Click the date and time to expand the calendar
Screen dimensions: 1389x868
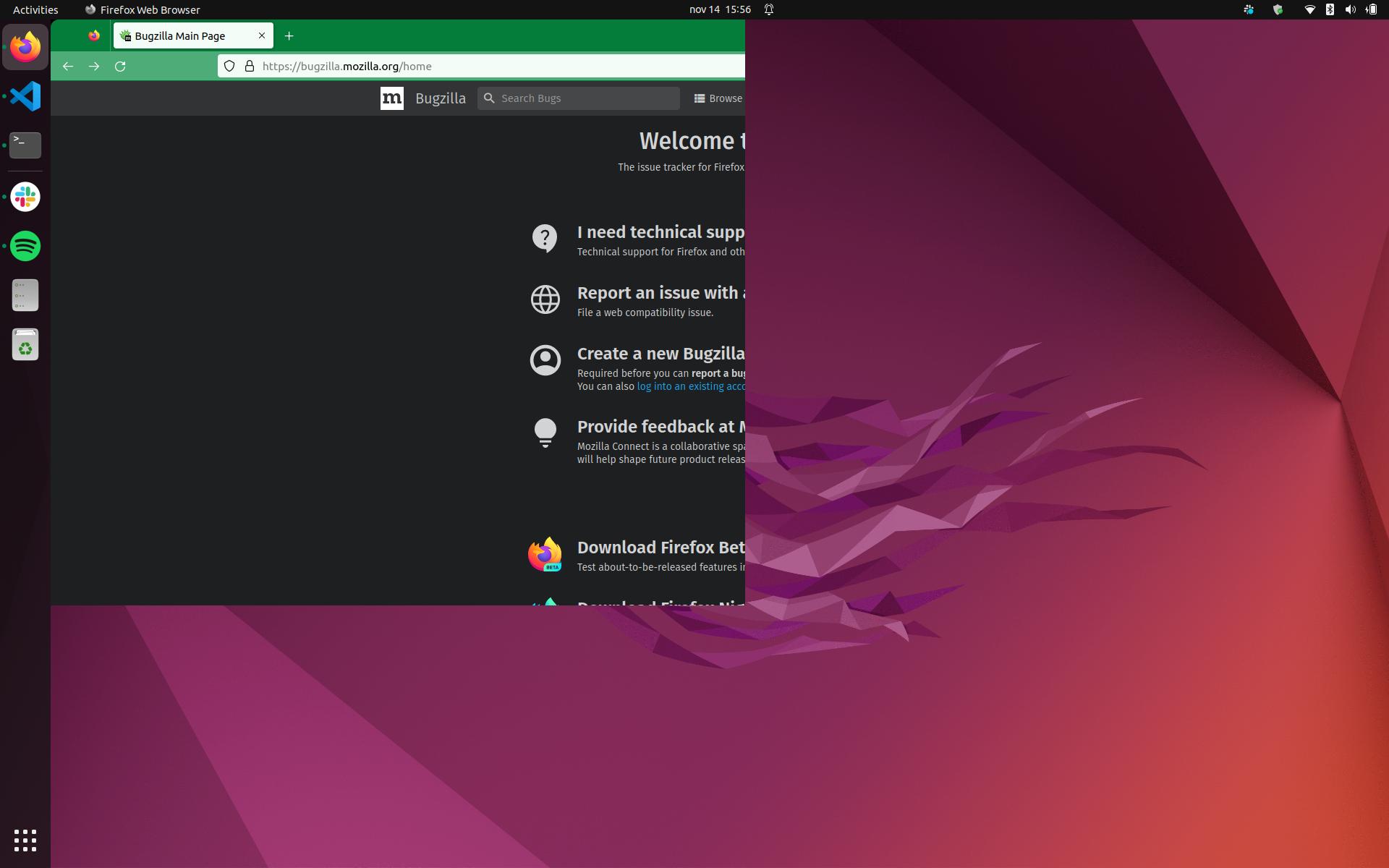[x=718, y=9]
